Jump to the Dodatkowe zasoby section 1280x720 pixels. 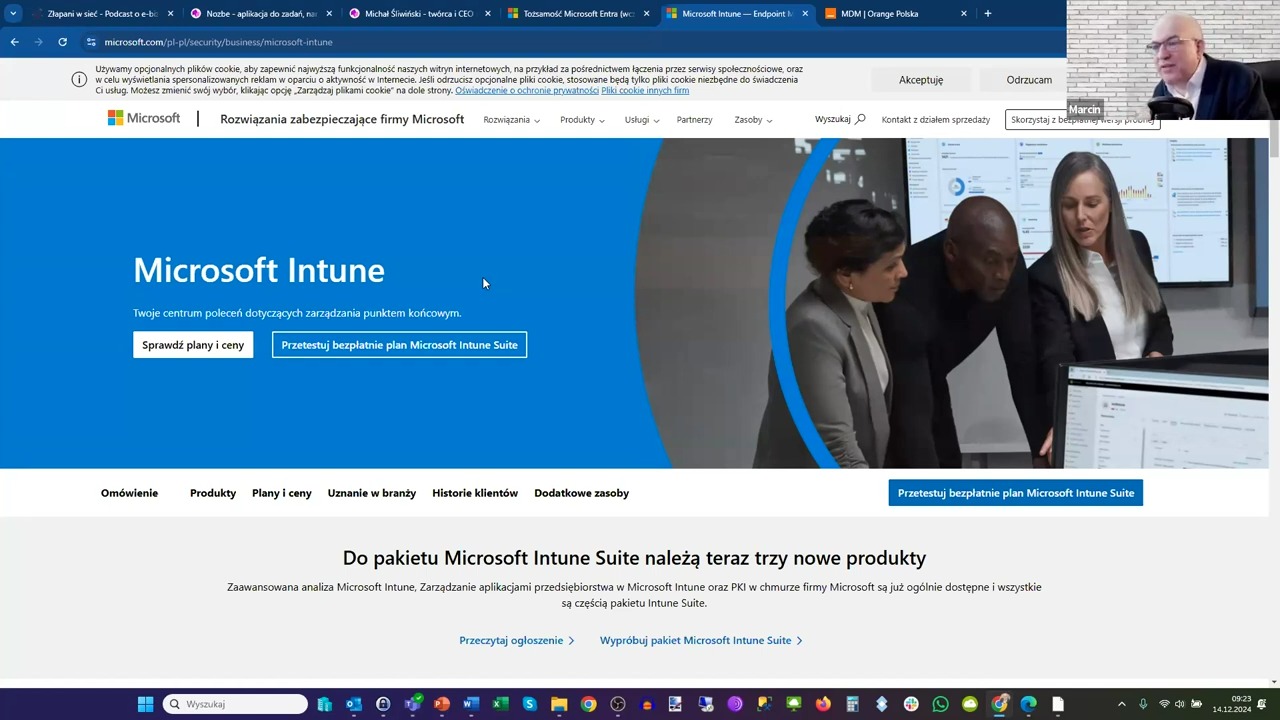point(581,493)
